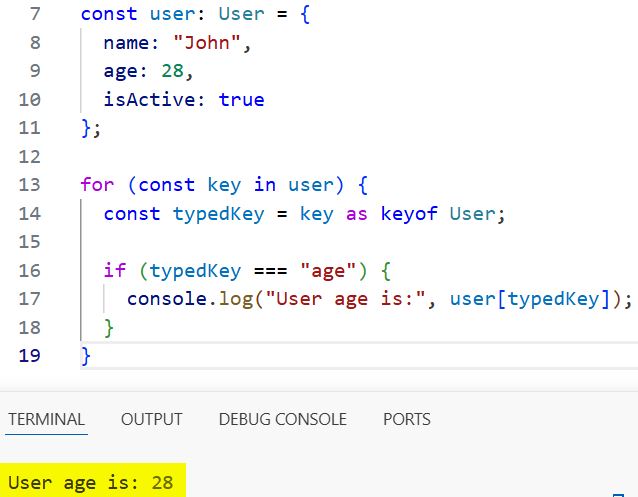Click line number 19 in gutter
This screenshot has height=497, width=638.
[x=30, y=356]
